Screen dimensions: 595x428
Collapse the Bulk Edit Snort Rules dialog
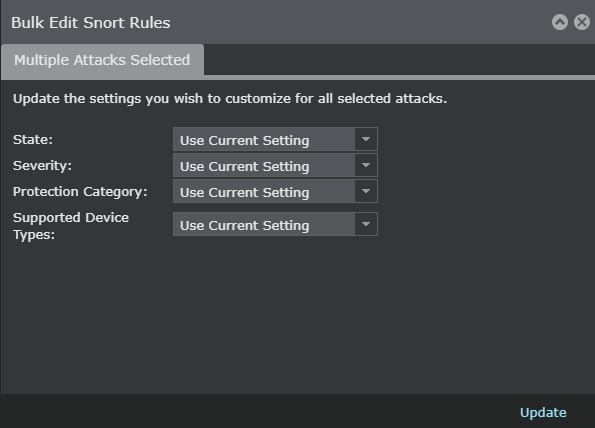[560, 22]
